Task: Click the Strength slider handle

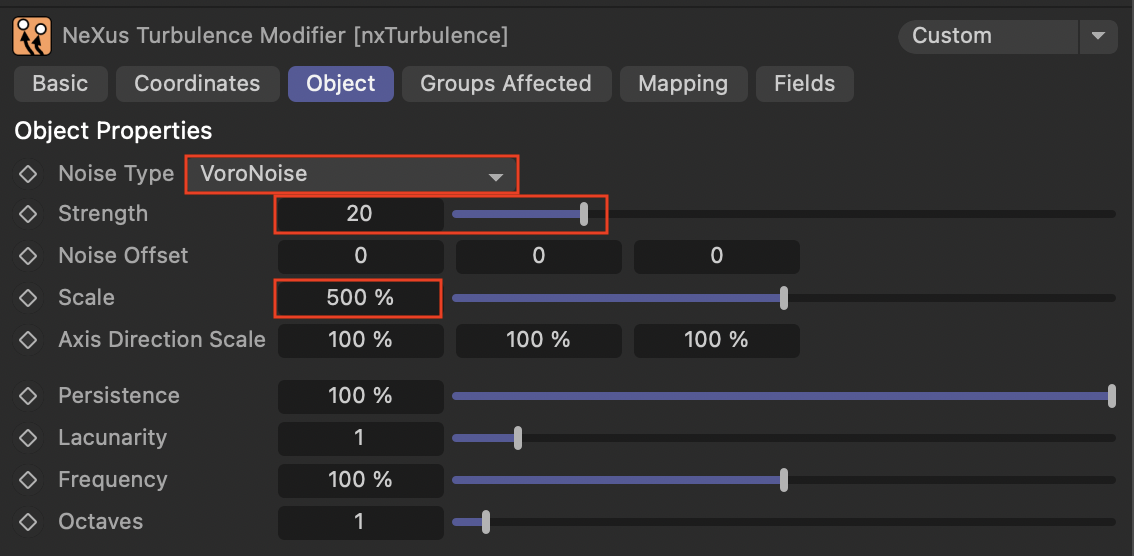Action: pyautogui.click(x=584, y=214)
